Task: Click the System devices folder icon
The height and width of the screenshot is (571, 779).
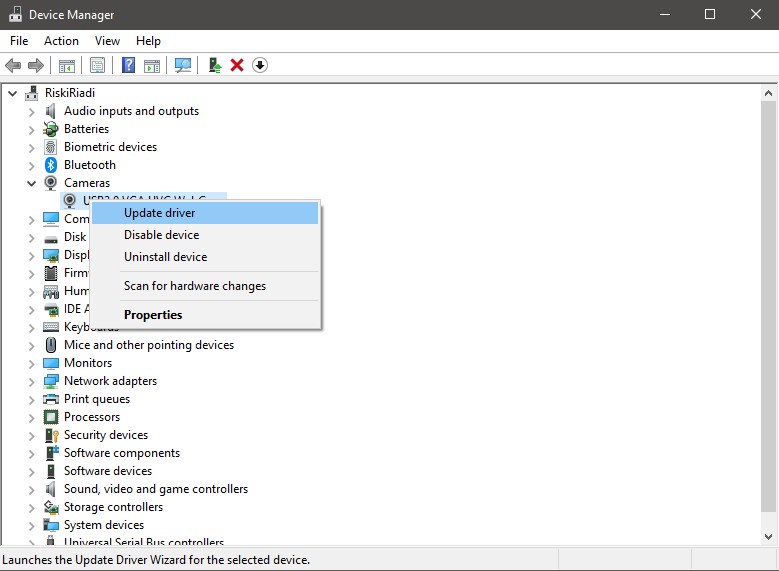Action: [51, 525]
